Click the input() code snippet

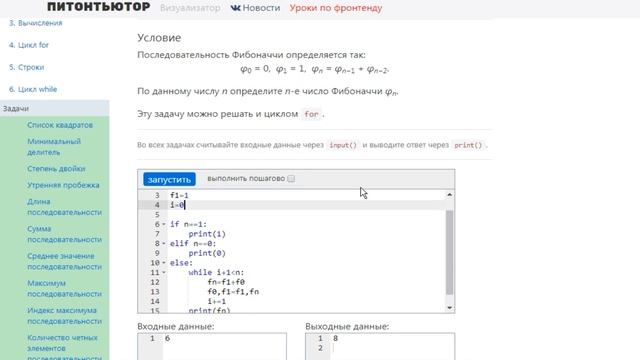click(343, 145)
